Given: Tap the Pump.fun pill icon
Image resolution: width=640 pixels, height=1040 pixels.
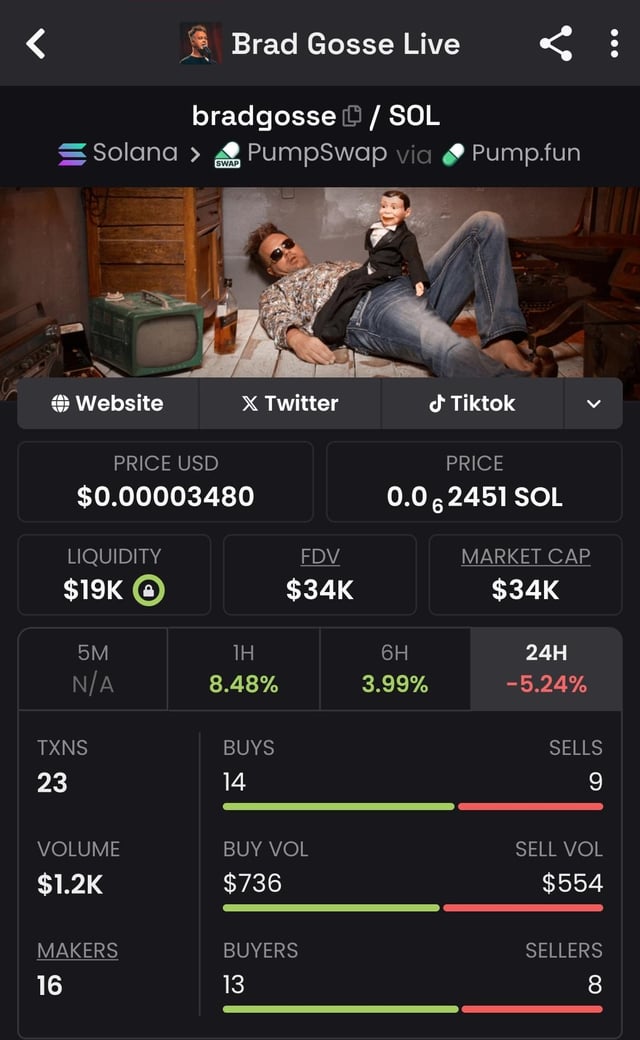Looking at the screenshot, I should pyautogui.click(x=454, y=153).
